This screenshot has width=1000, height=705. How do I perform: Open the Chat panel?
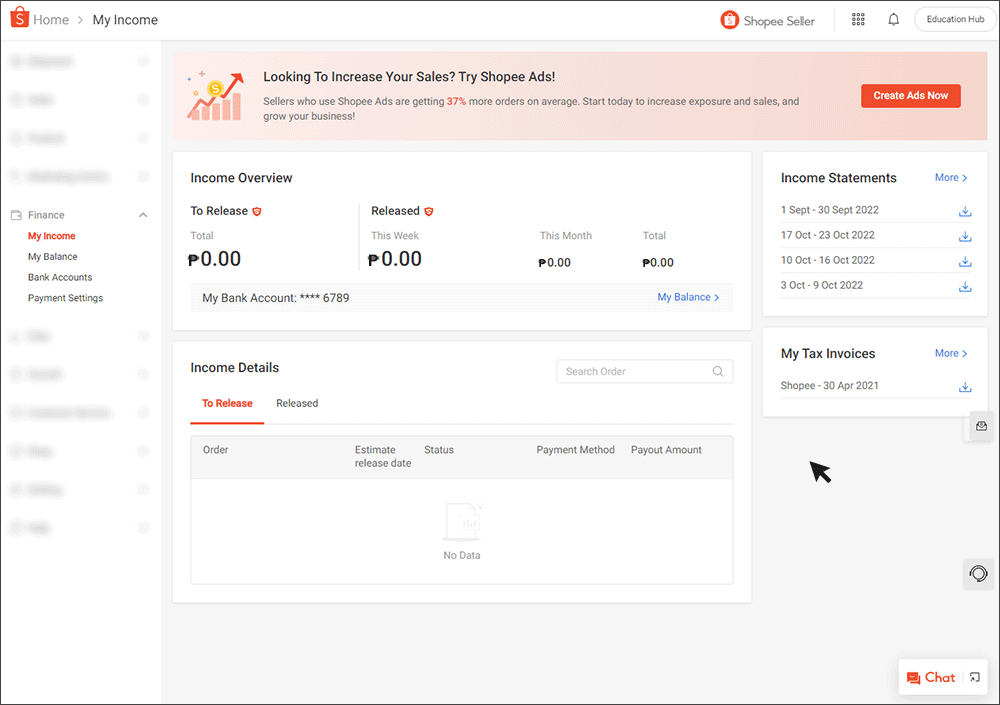pyautogui.click(x=931, y=677)
